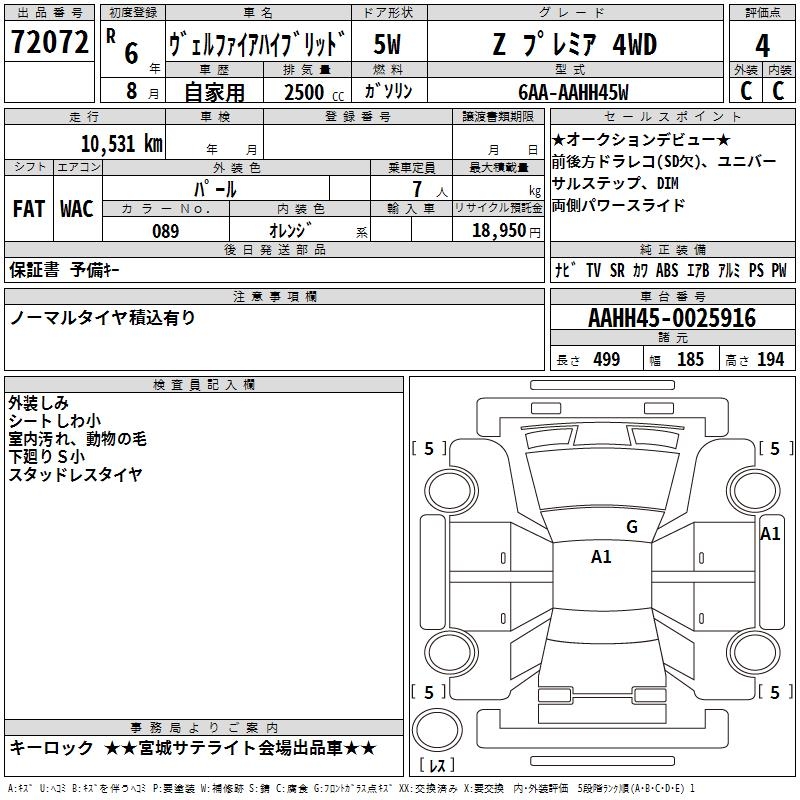Select the mileage value 10,531 km
The image size is (800, 800).
(x=121, y=143)
